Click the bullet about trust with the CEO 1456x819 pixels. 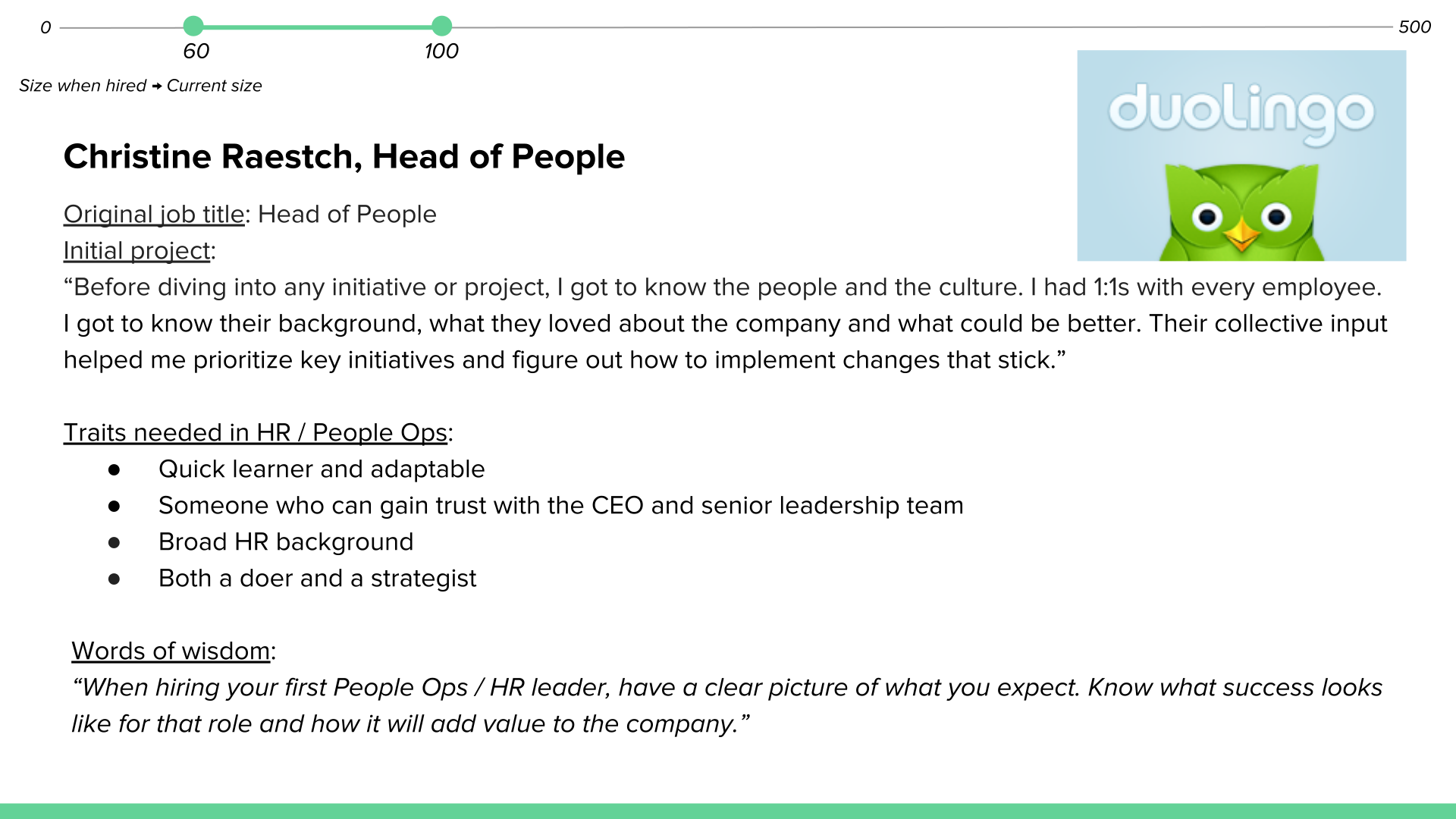click(x=561, y=505)
